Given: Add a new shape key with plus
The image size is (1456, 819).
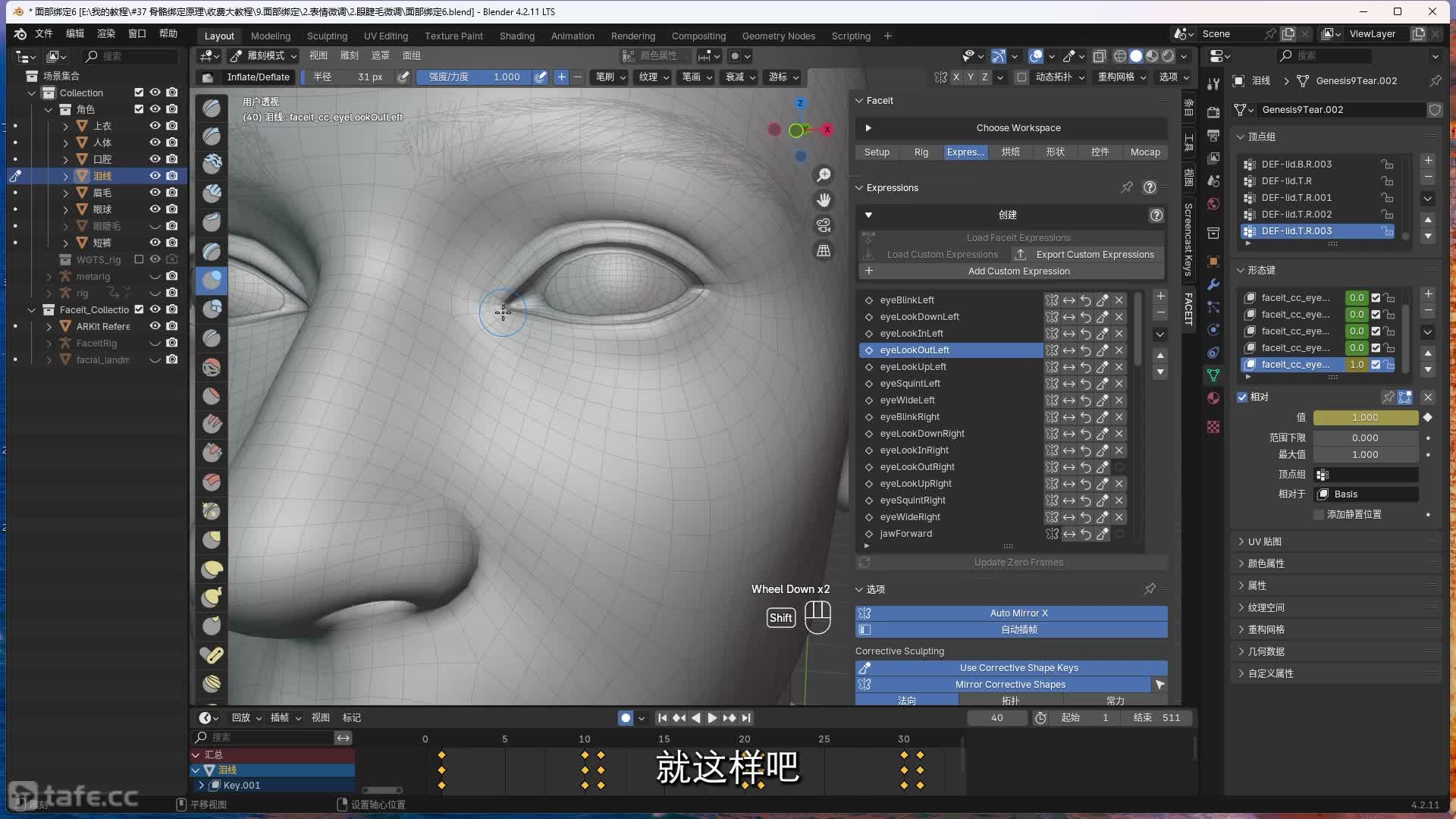Looking at the screenshot, I should coord(1428,294).
